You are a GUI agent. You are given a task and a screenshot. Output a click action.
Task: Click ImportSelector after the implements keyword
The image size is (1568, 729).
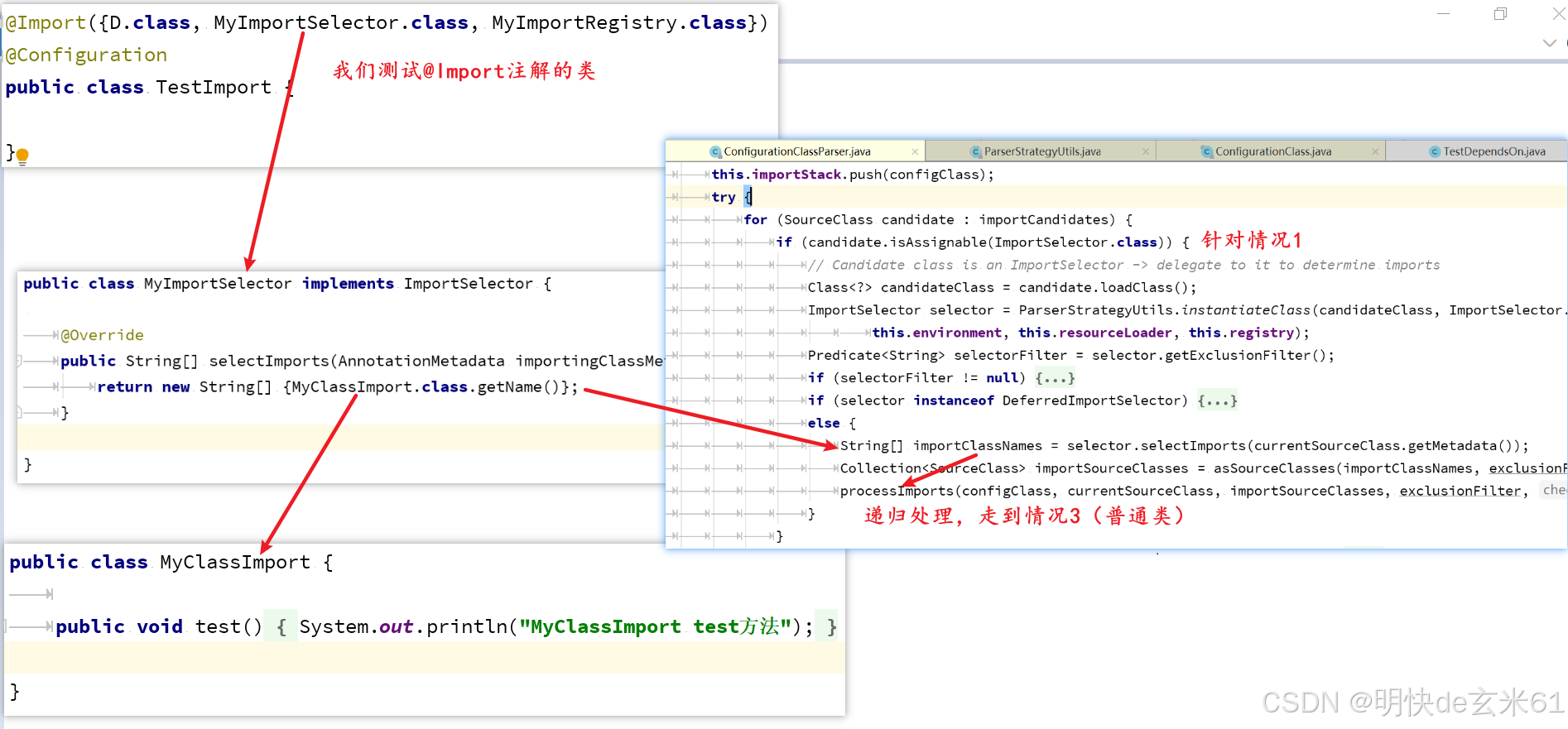point(469,284)
